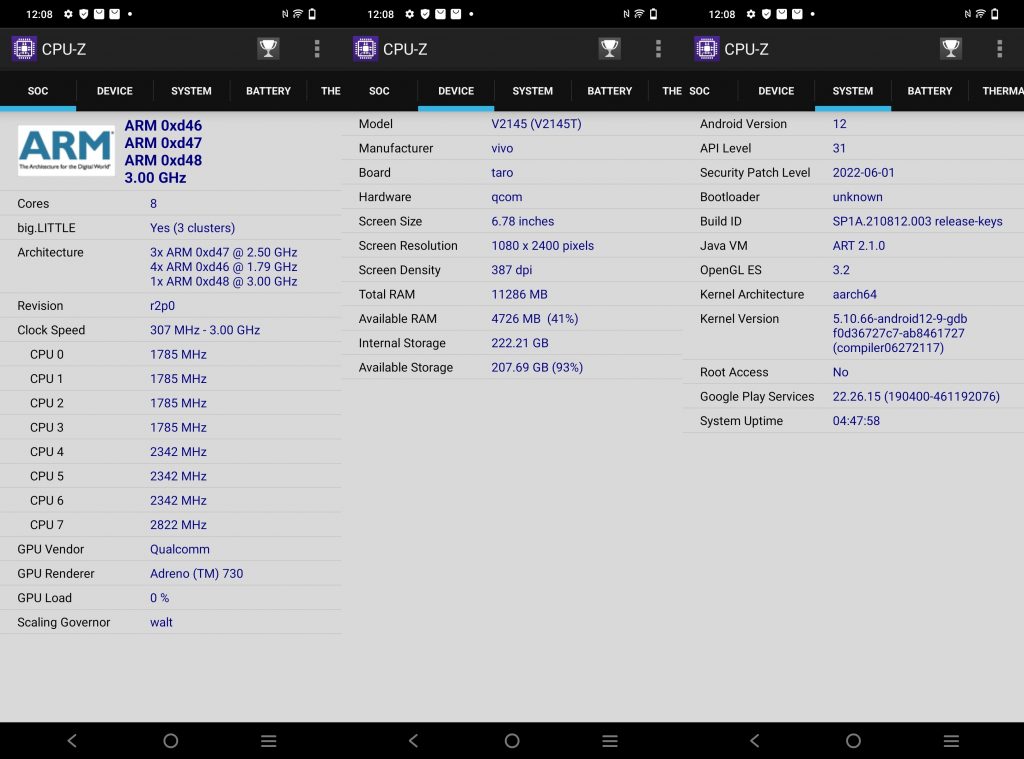Select Android Version value 12

coord(839,123)
